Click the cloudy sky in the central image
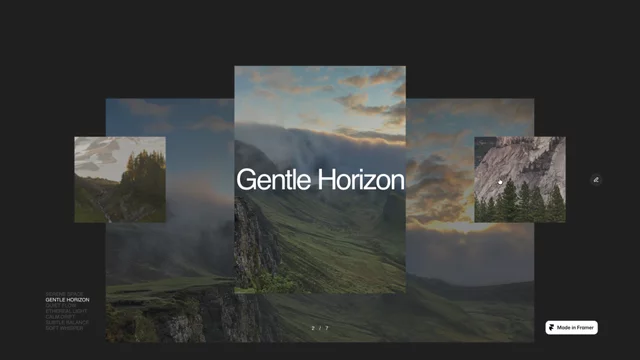Viewport: 640px width, 360px height. (x=320, y=98)
